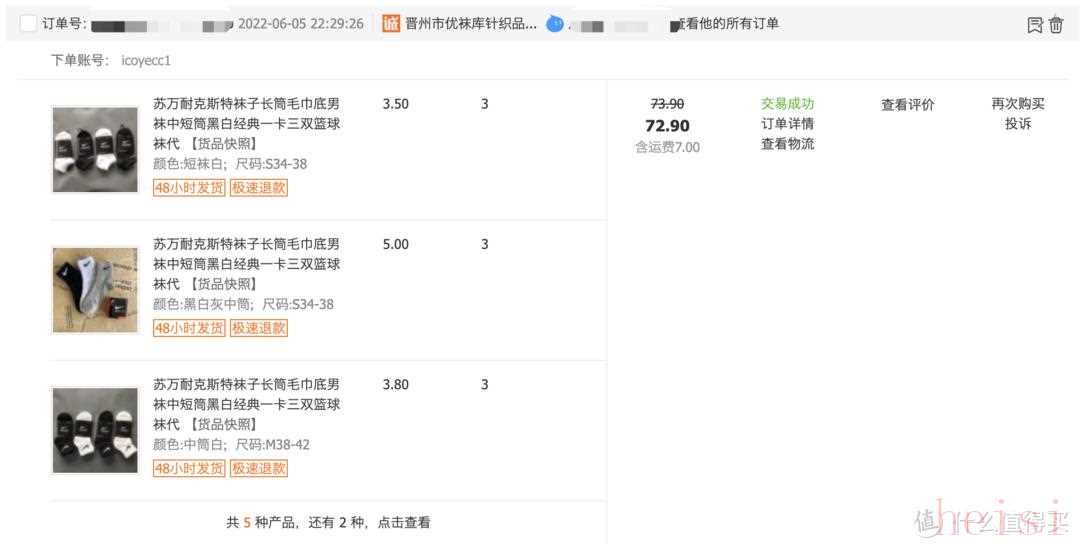Click shipping fee text 含运费7.00
This screenshot has height=548, width=1080.
667,147
